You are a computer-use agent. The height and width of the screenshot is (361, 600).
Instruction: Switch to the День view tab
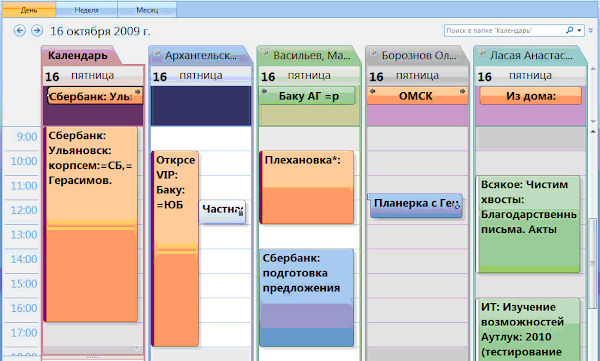click(29, 10)
